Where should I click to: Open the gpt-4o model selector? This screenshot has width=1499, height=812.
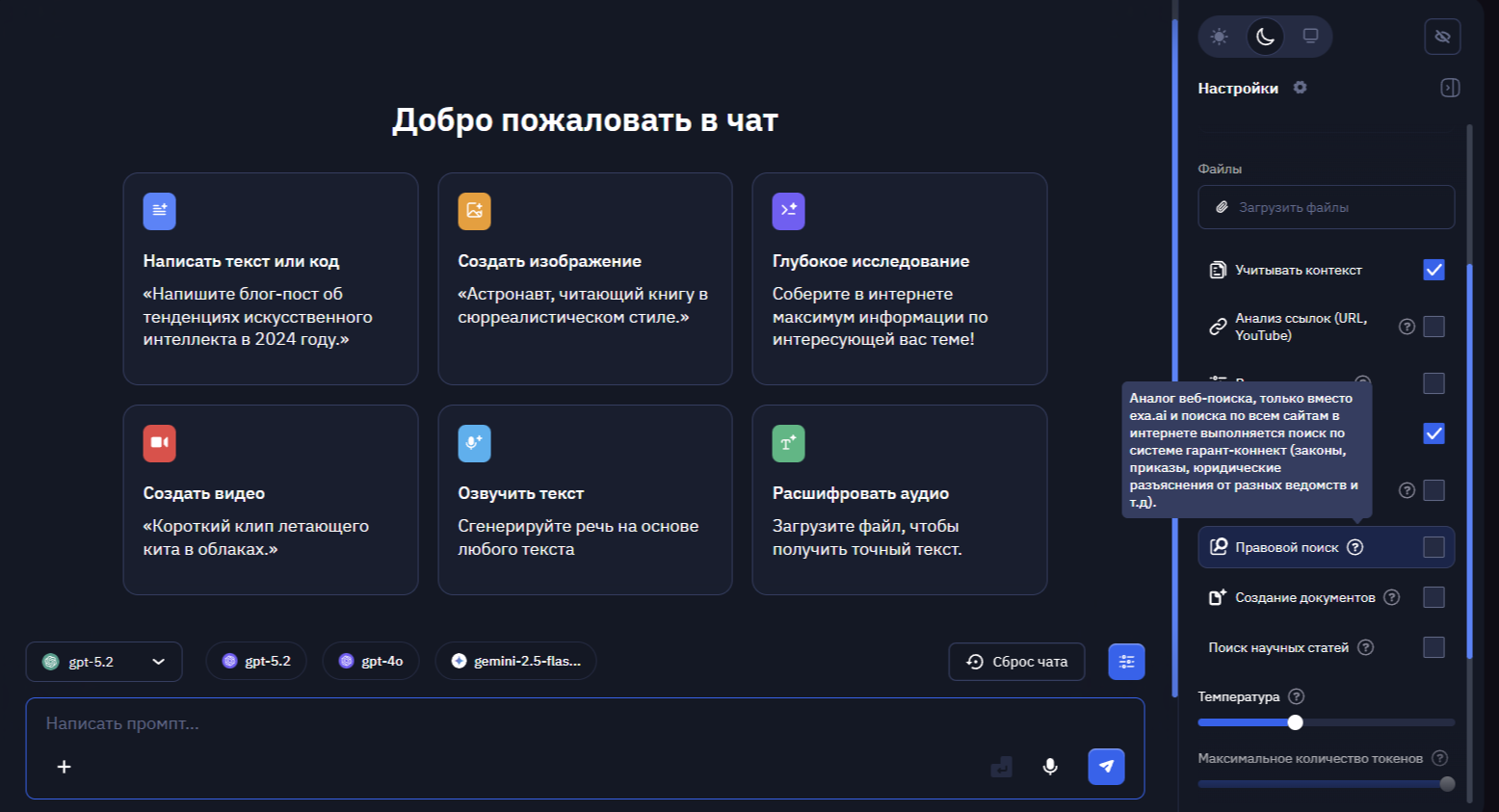371,661
